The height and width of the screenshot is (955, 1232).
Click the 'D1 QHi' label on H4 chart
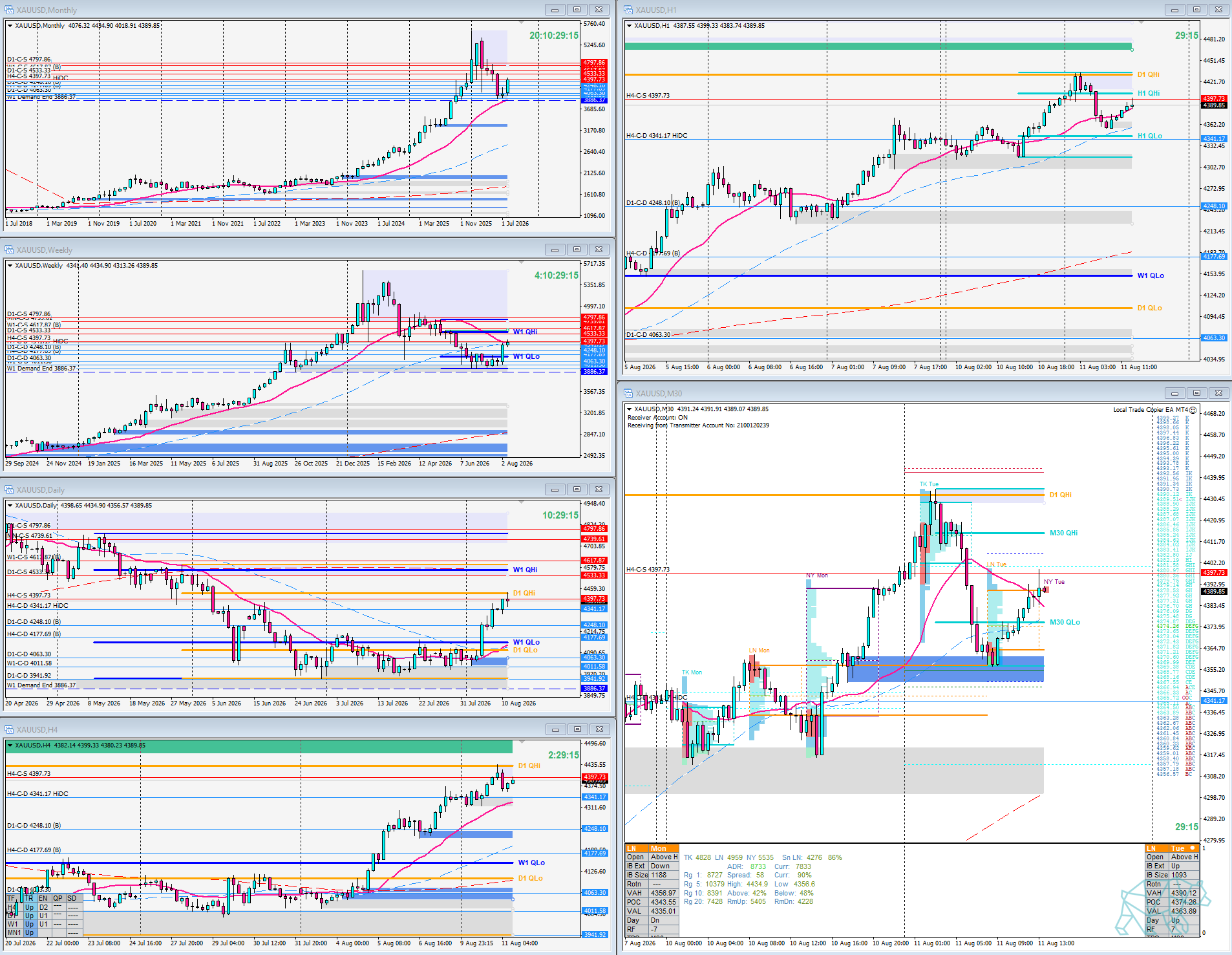[x=529, y=766]
